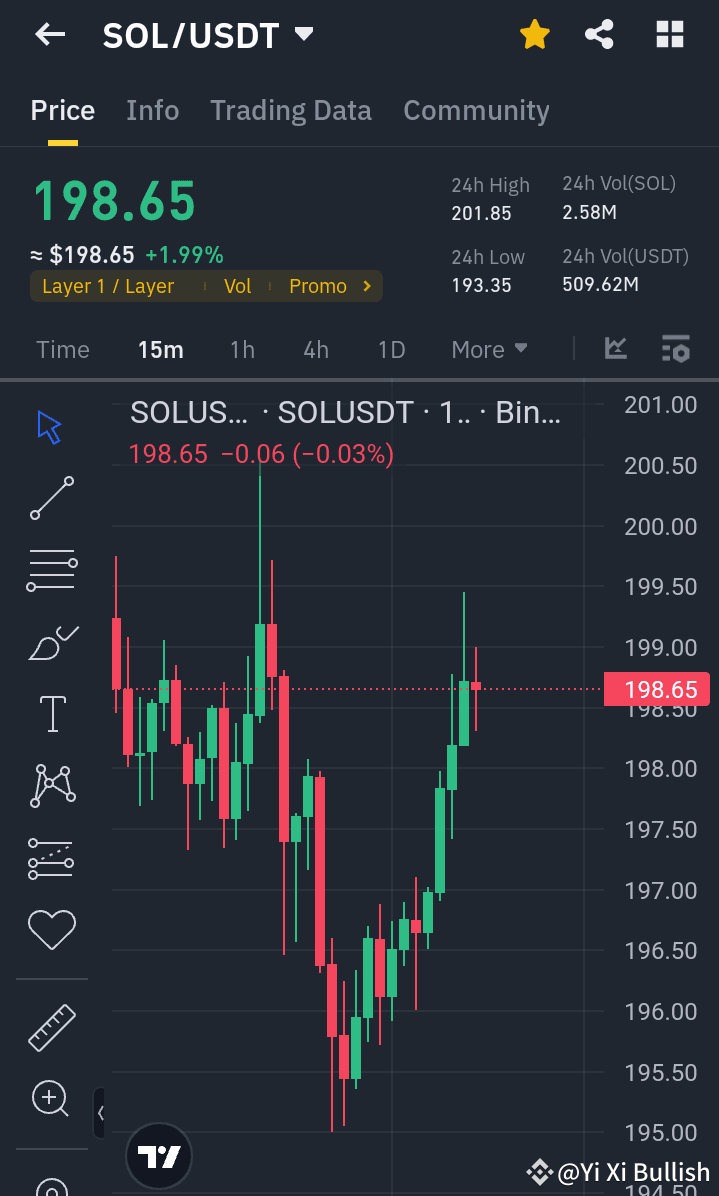Collapse the drawing toolbar with the chevron
This screenshot has height=1196, width=719.
98,1112
